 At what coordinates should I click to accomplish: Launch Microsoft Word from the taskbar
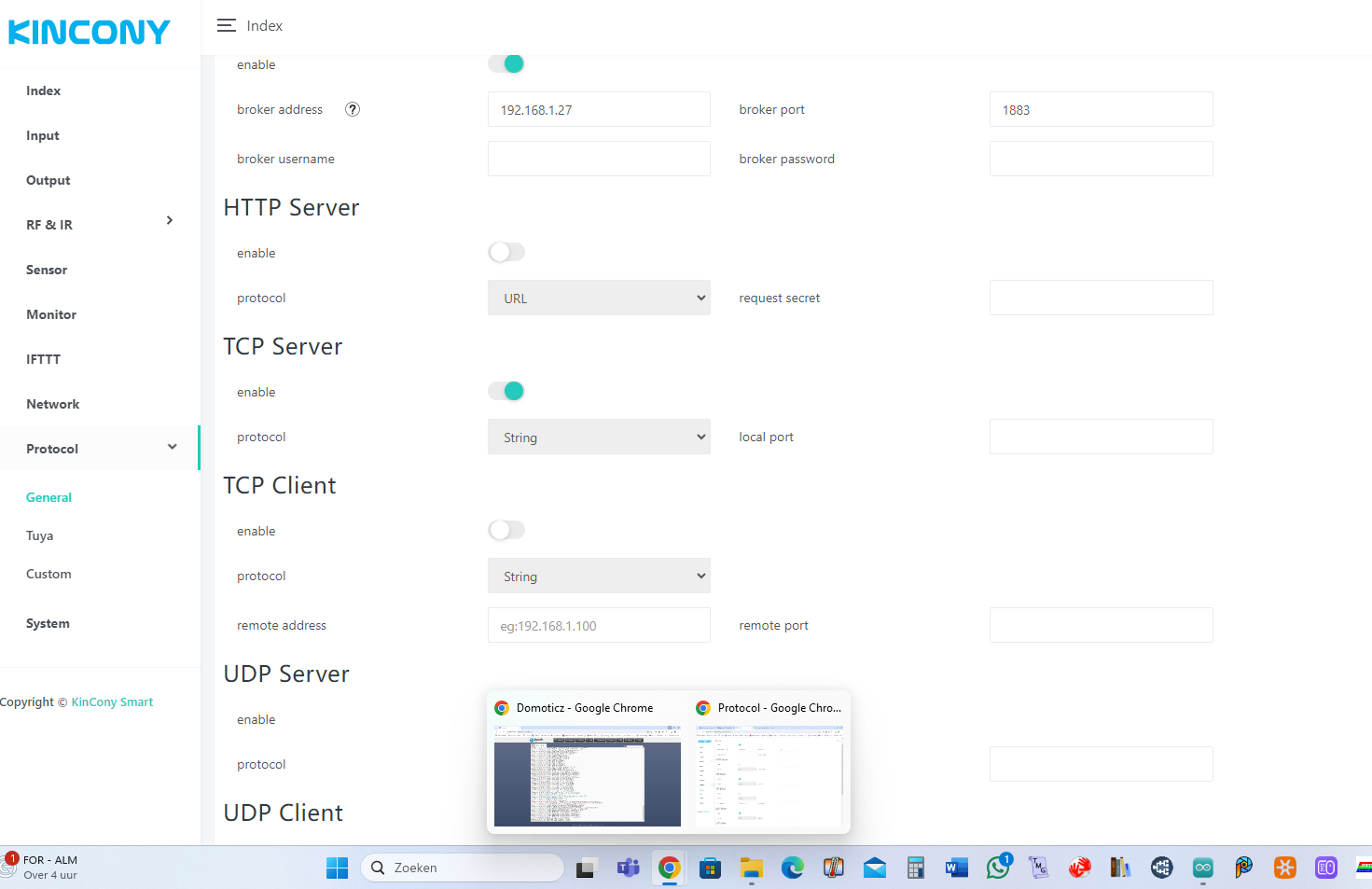coord(956,868)
